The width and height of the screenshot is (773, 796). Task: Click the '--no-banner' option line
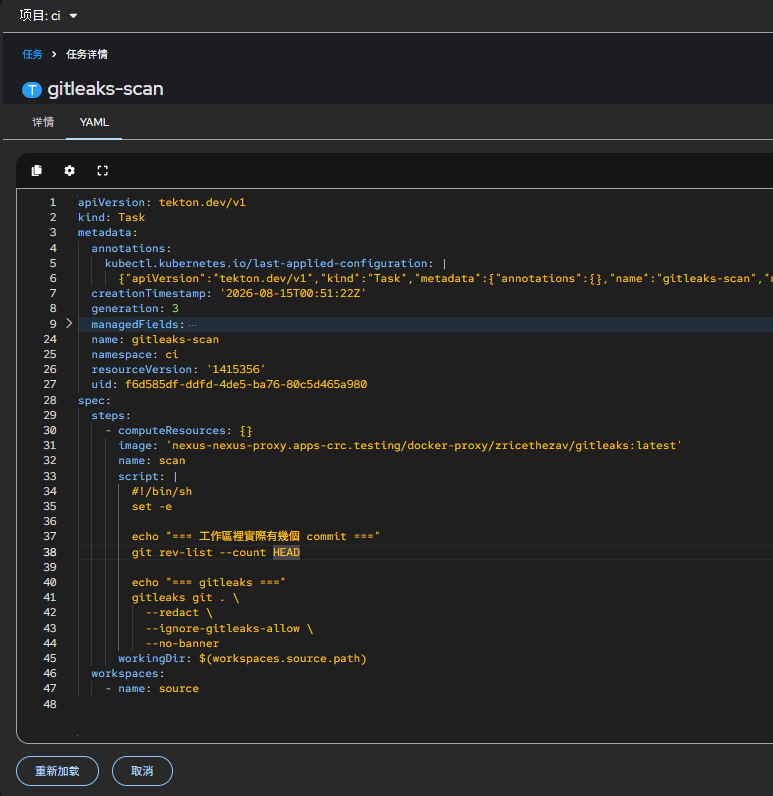coord(182,643)
